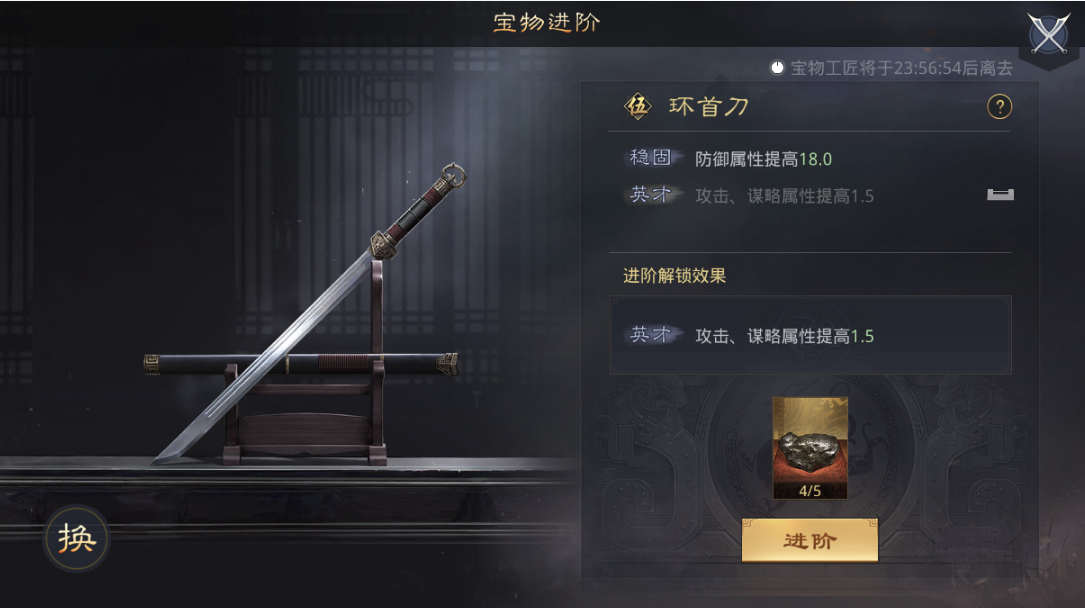This screenshot has height=608, width=1085.
Task: Click the 环首刀 treasure name
Action: click(x=709, y=107)
